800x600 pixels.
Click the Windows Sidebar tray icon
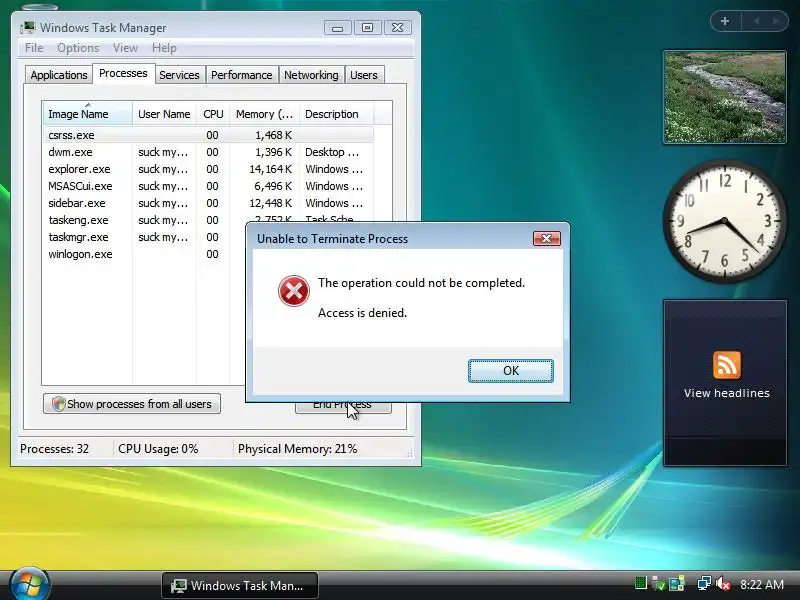point(677,584)
